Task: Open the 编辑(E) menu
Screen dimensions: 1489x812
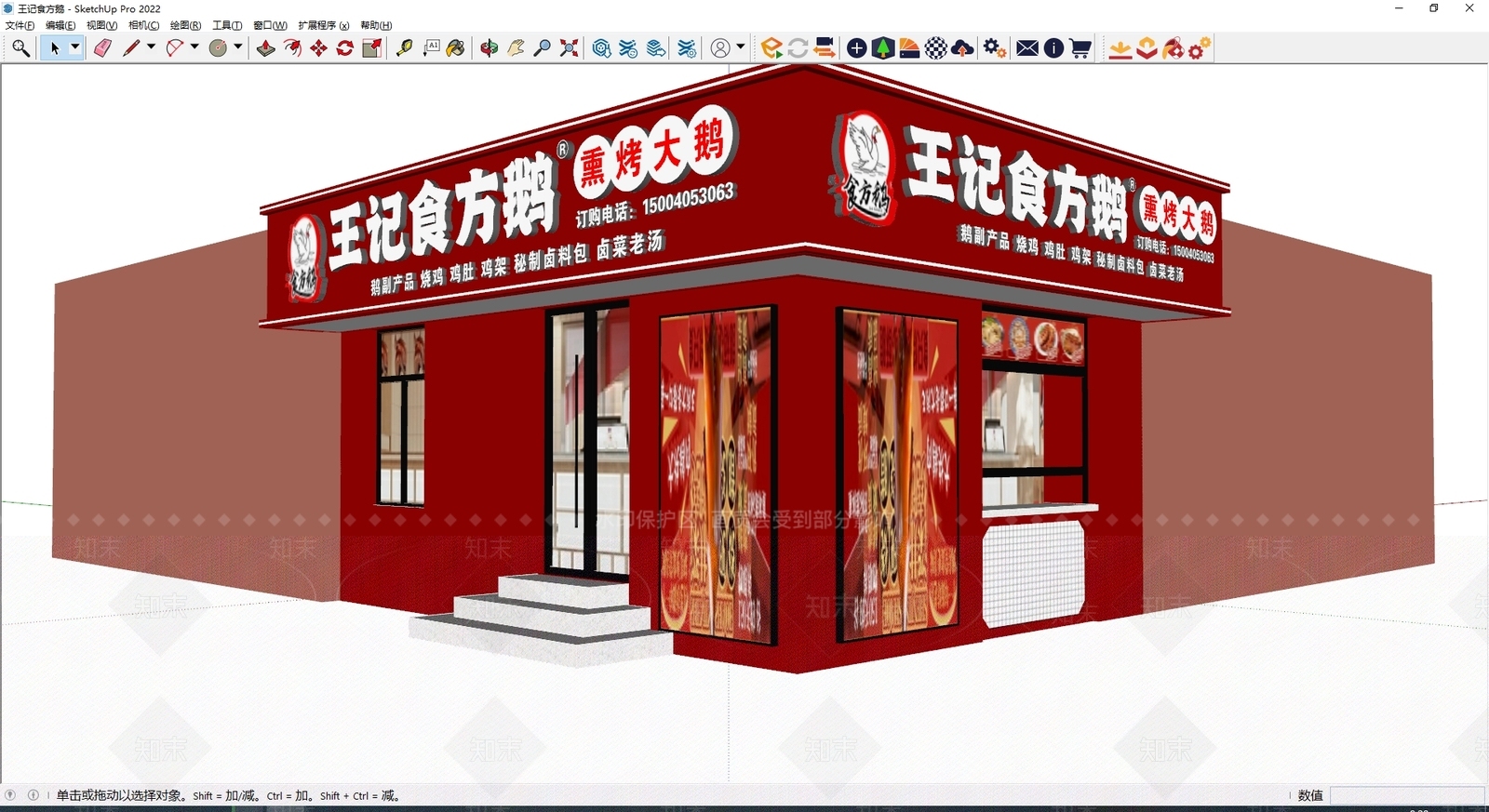Action: pos(60,25)
